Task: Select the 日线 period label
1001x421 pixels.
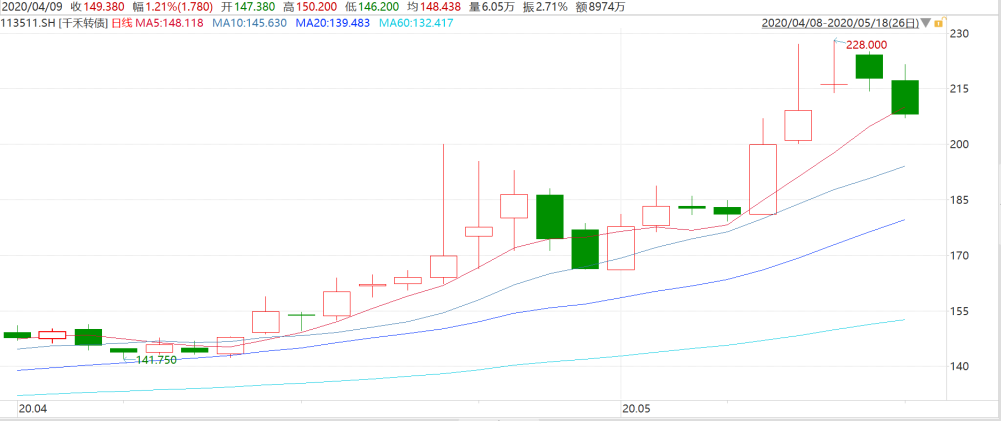Action: (x=123, y=23)
